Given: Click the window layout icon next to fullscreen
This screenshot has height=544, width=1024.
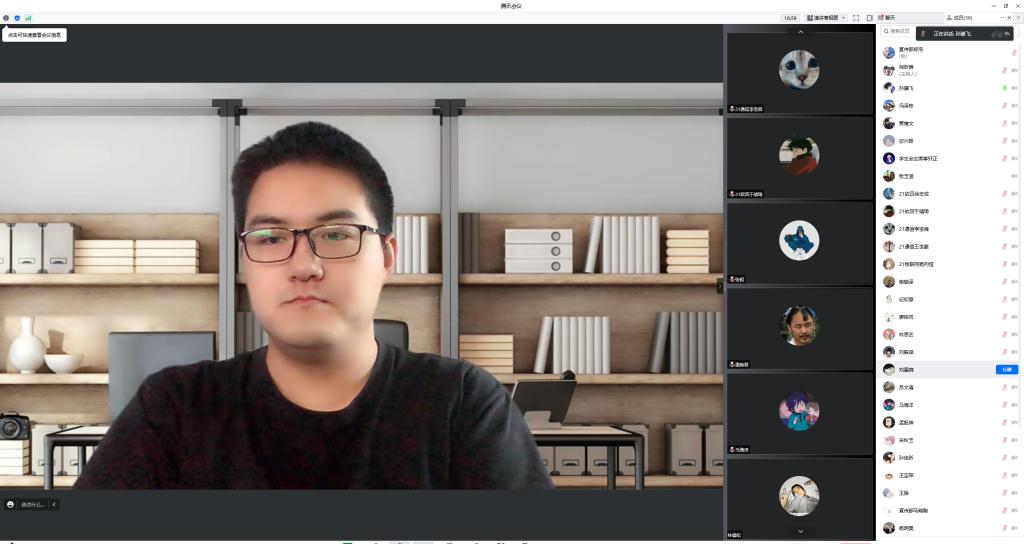Looking at the screenshot, I should pyautogui.click(x=869, y=18).
